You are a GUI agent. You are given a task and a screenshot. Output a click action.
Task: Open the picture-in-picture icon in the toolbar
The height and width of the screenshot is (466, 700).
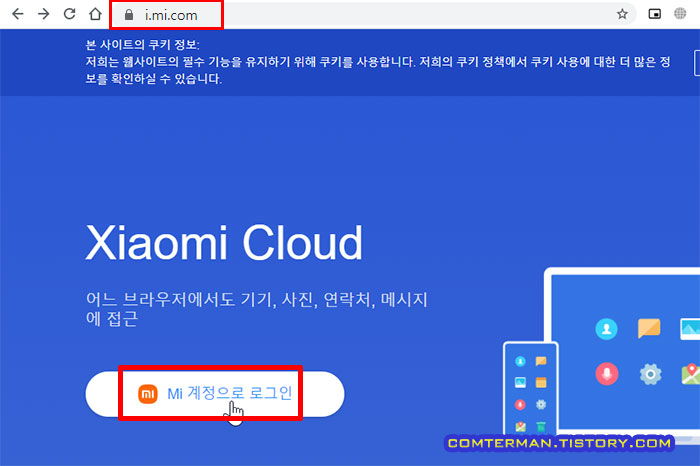coord(654,14)
